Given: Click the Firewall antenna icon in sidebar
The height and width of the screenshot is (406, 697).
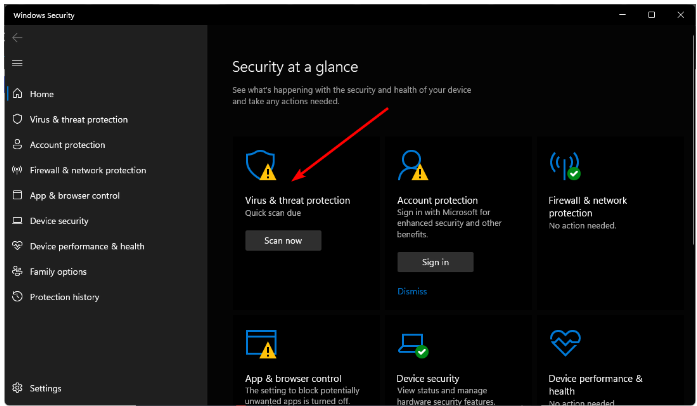Looking at the screenshot, I should pos(17,170).
